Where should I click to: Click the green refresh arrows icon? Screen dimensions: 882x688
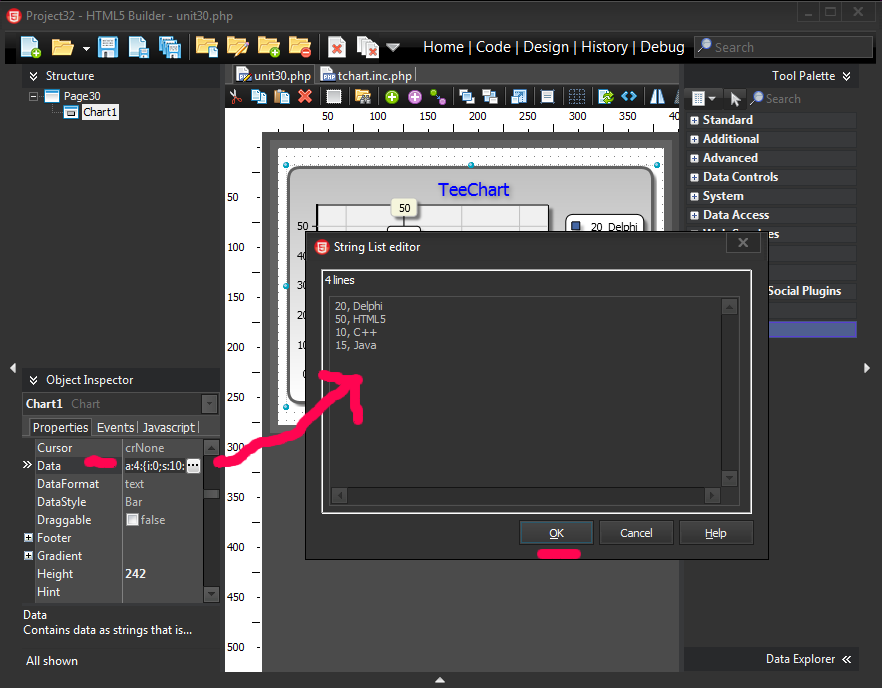(606, 97)
